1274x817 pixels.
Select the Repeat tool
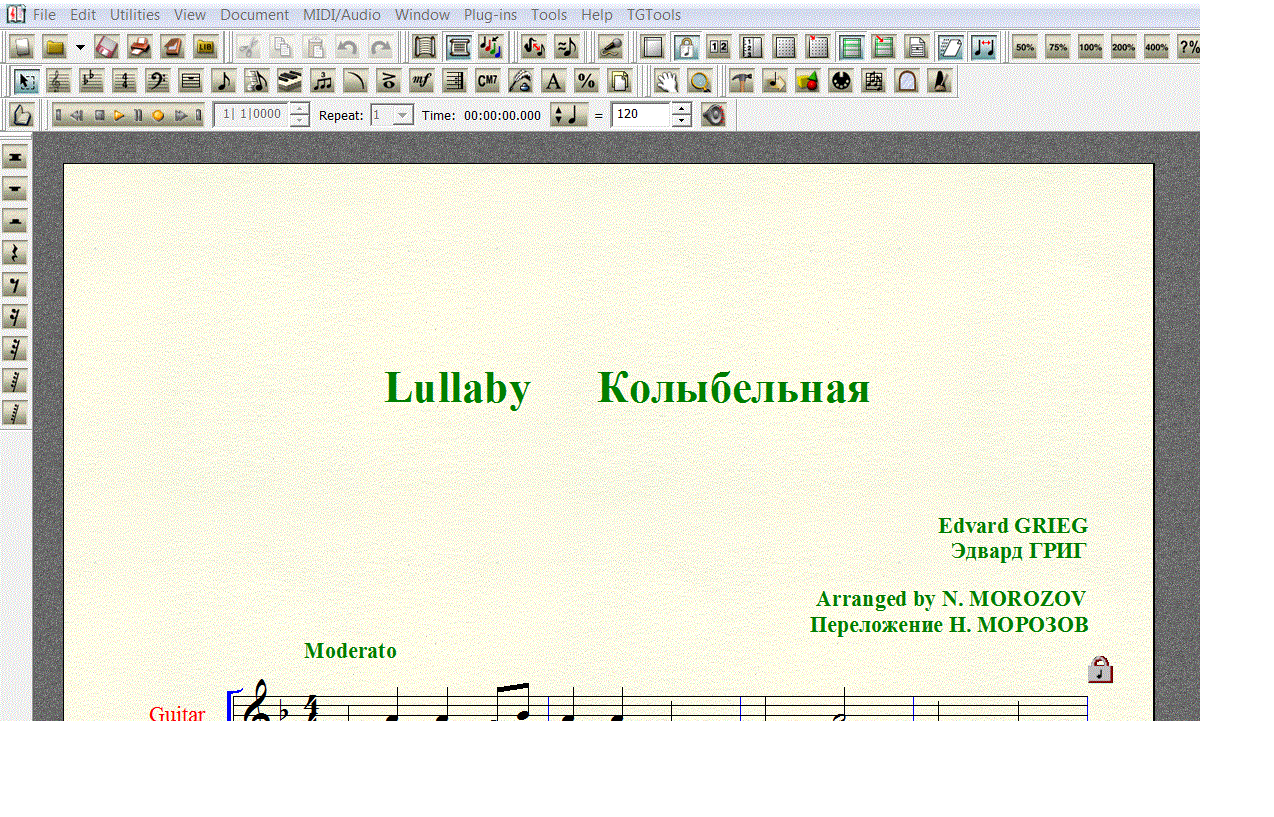[454, 81]
